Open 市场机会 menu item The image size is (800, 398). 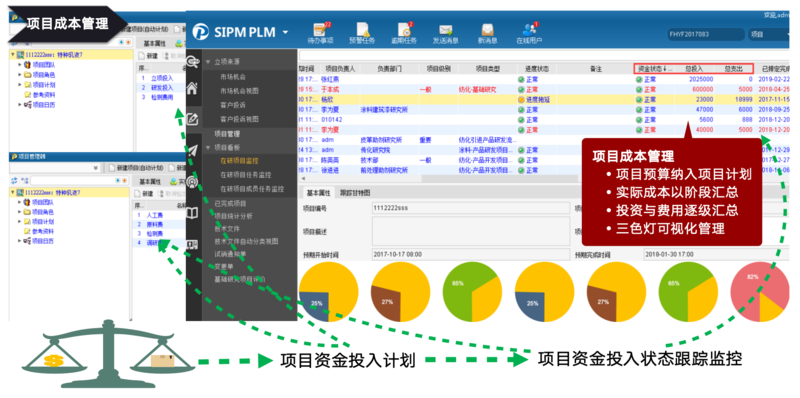[233, 77]
